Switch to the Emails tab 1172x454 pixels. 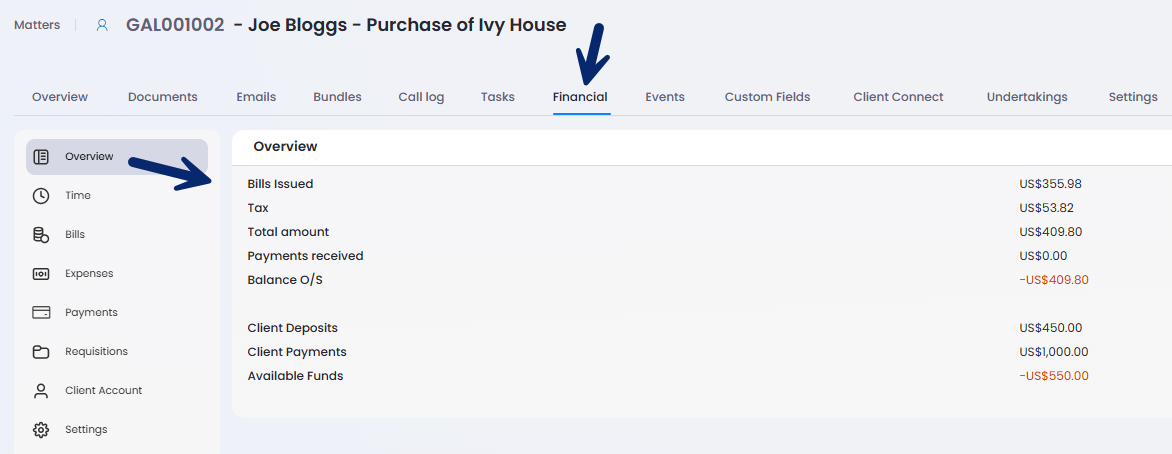point(256,97)
